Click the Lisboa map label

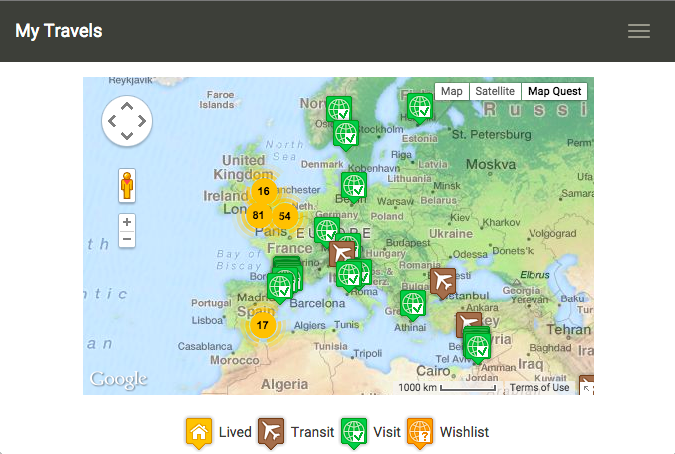coord(207,321)
